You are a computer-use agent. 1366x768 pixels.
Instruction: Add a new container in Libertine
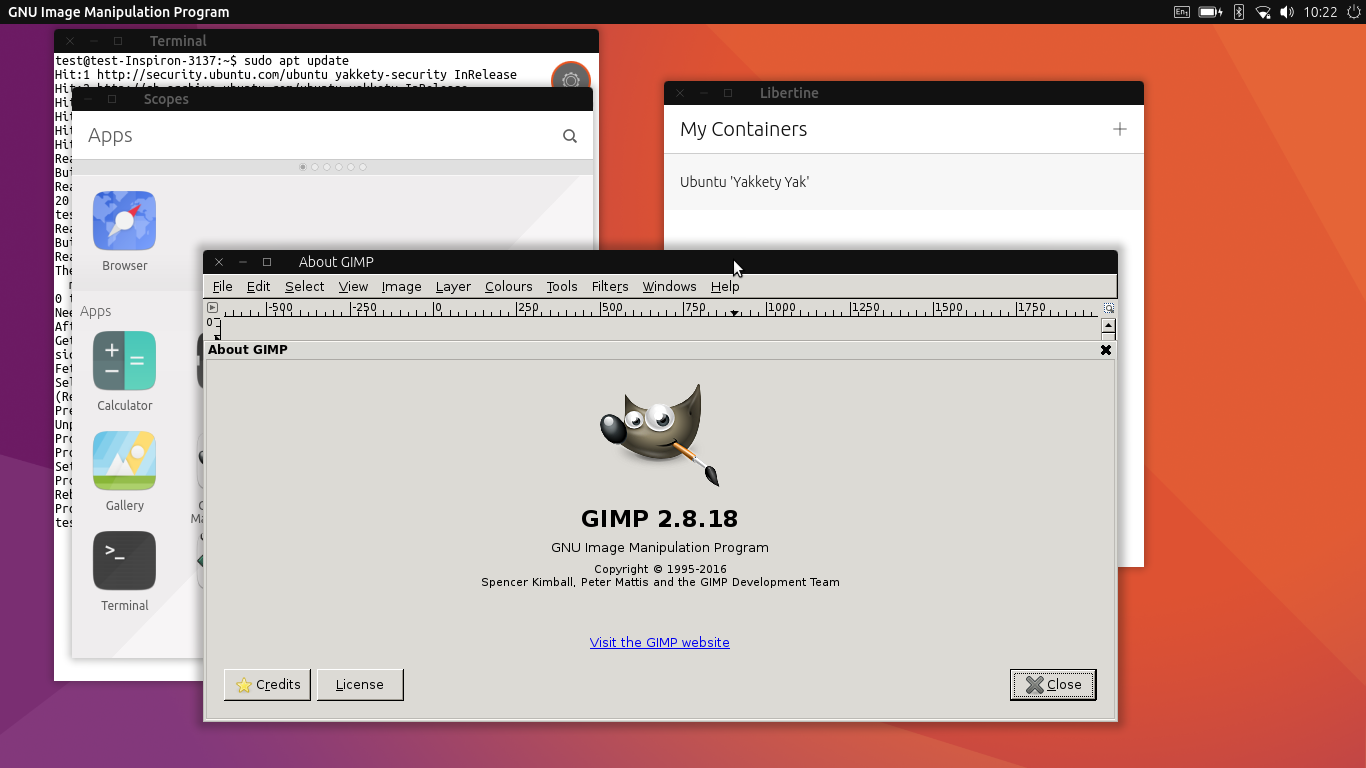click(x=1119, y=129)
